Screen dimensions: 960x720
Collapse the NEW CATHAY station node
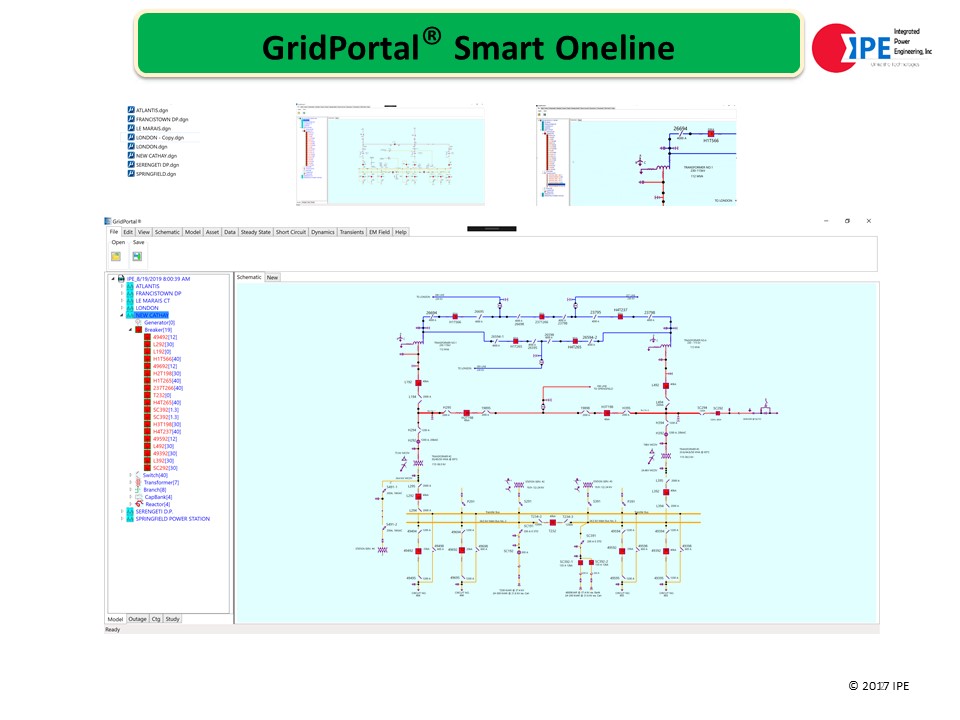pyautogui.click(x=122, y=315)
